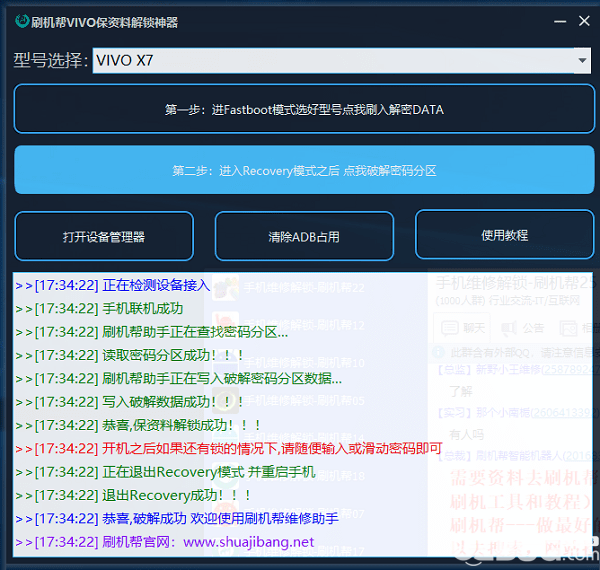Open device manager with 打开设备管理器

pos(104,236)
